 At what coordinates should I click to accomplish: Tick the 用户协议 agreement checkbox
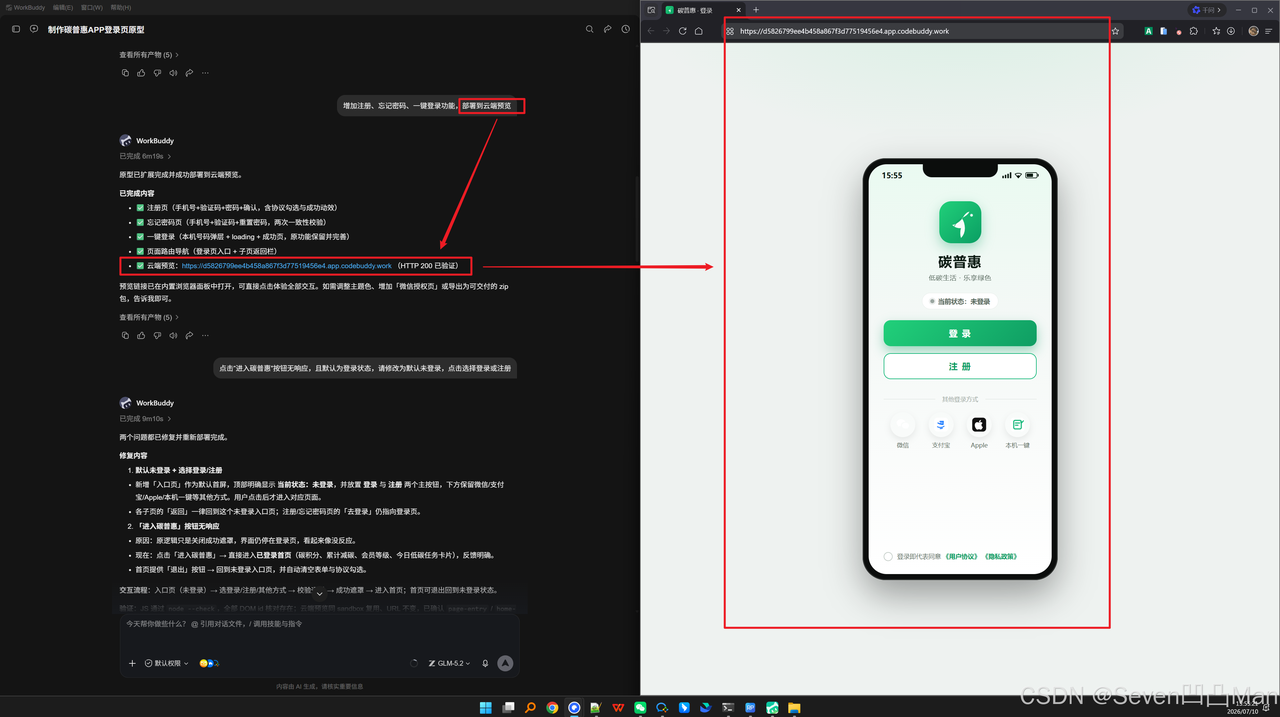[x=888, y=557]
